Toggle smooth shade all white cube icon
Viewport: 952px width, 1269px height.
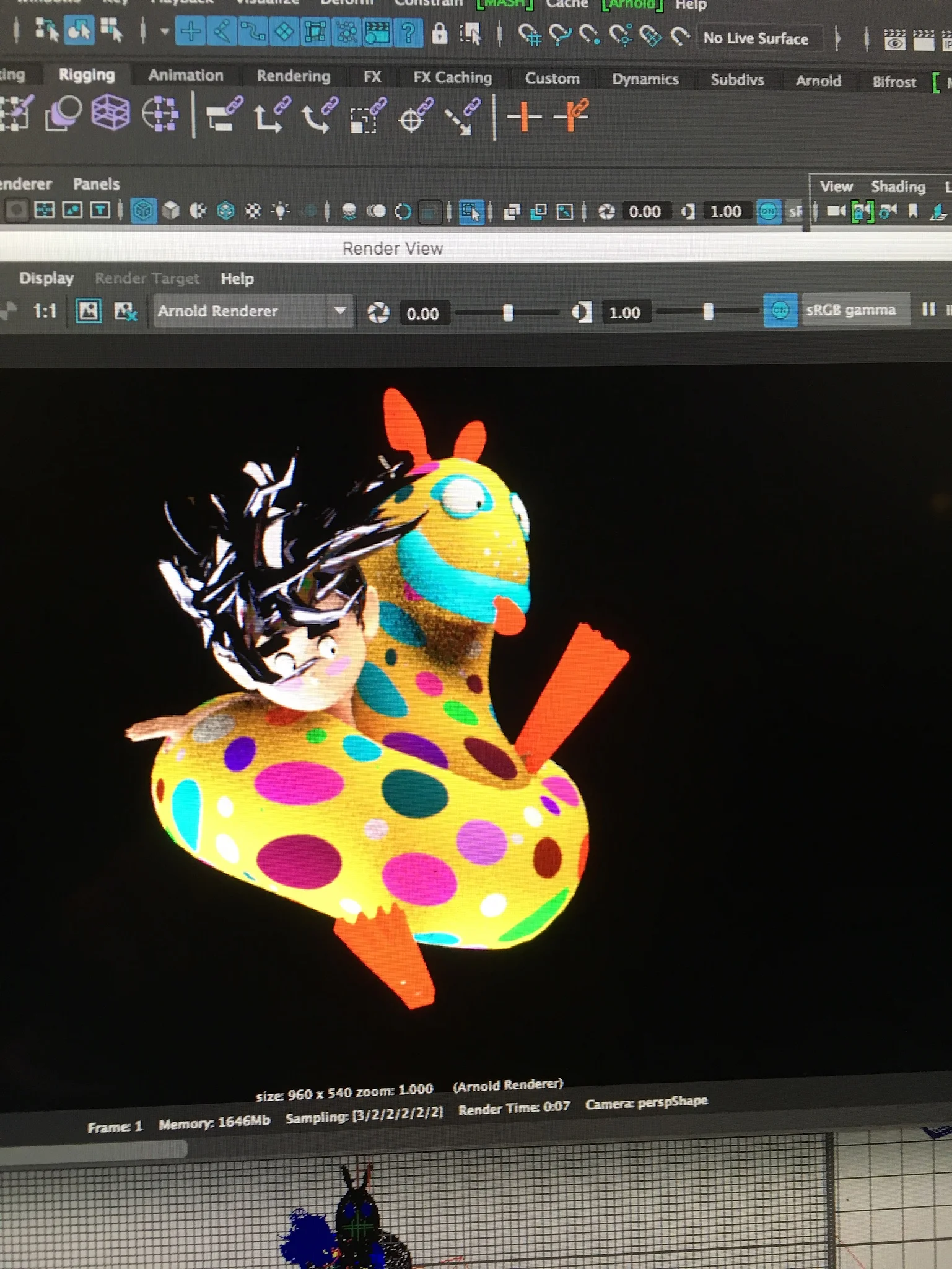click(x=171, y=211)
